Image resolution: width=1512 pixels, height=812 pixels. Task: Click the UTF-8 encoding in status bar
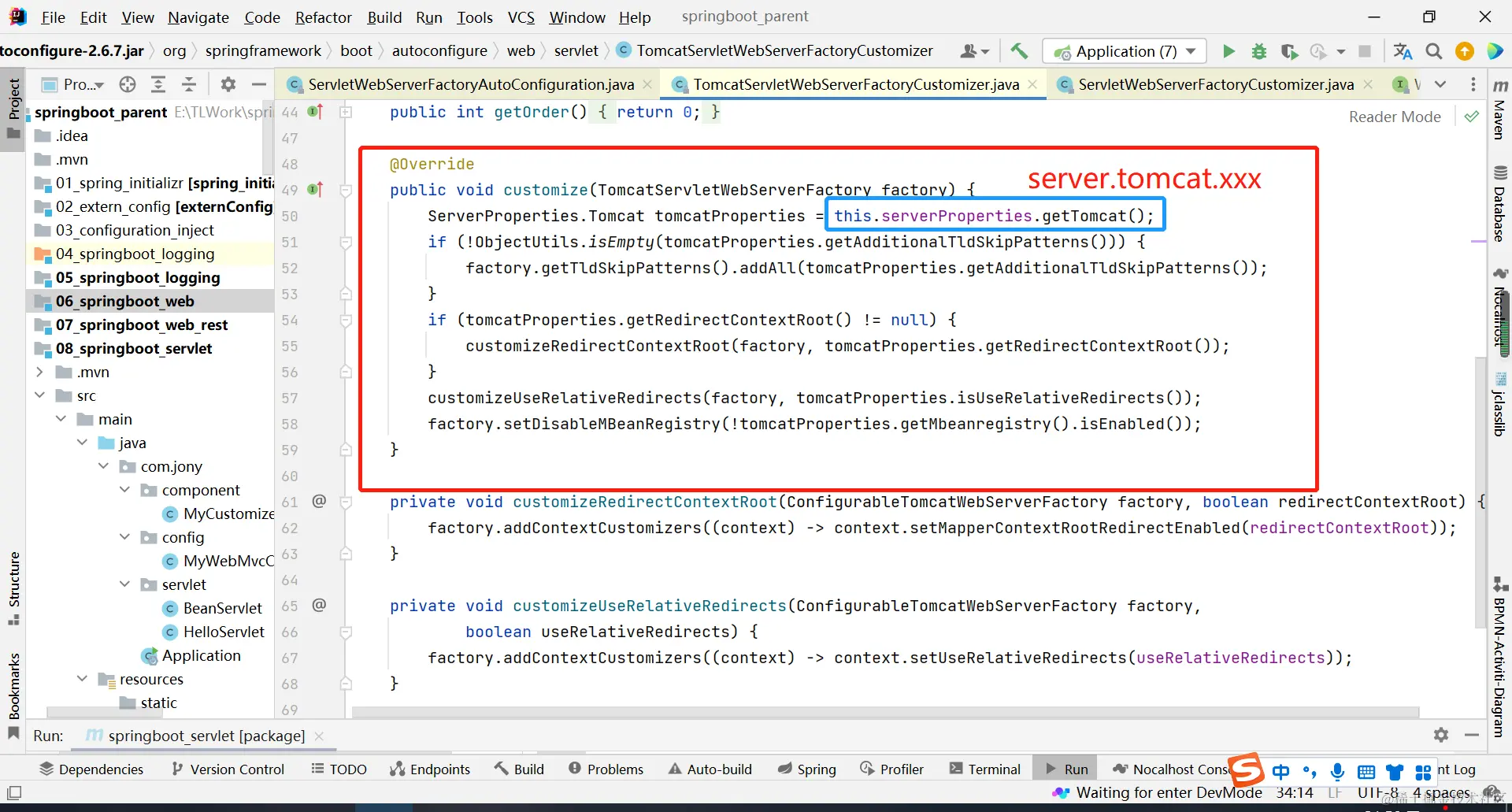pos(1378,793)
